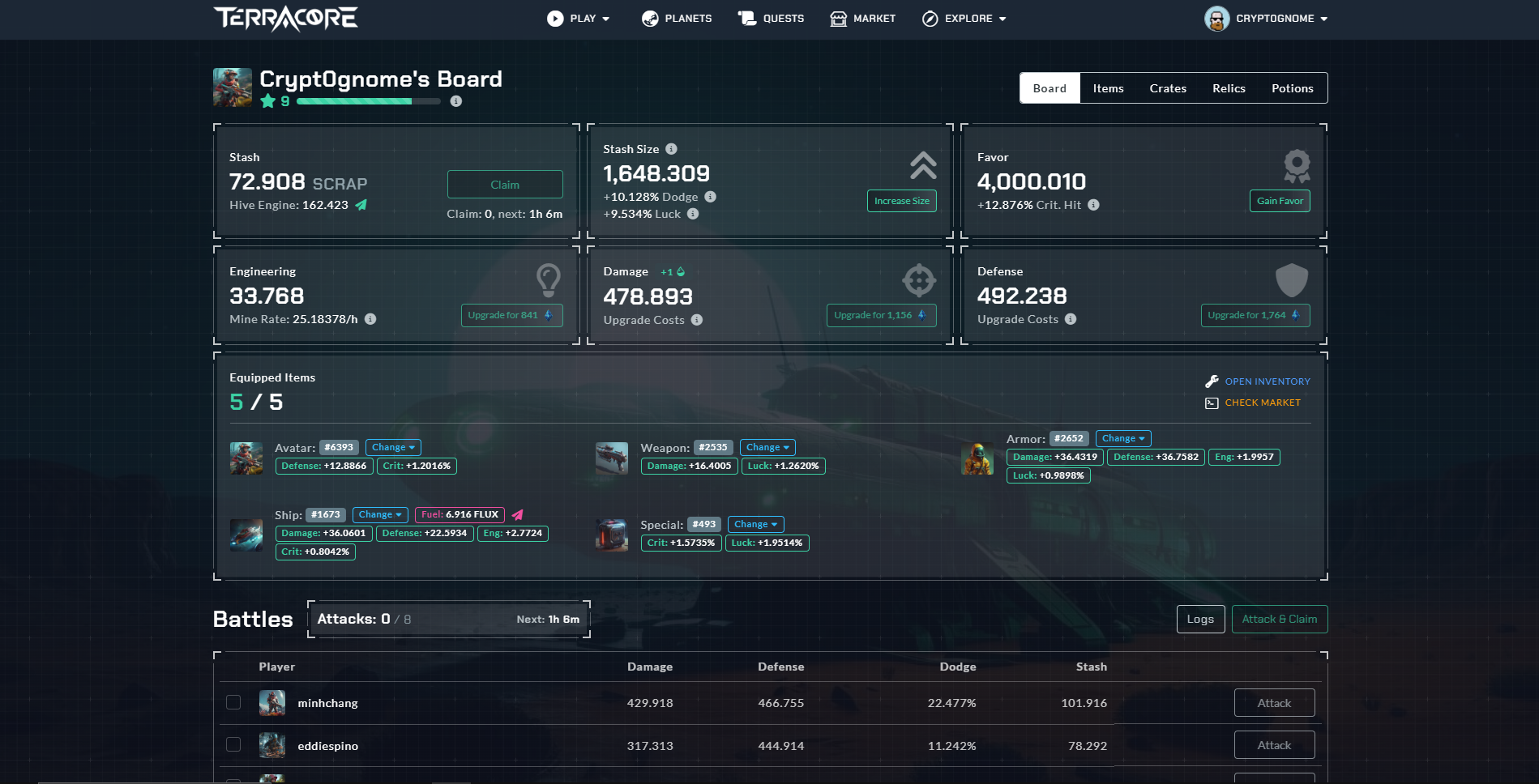Click the Crit. Hit info icon
The height and width of the screenshot is (784, 1539).
tap(1093, 205)
